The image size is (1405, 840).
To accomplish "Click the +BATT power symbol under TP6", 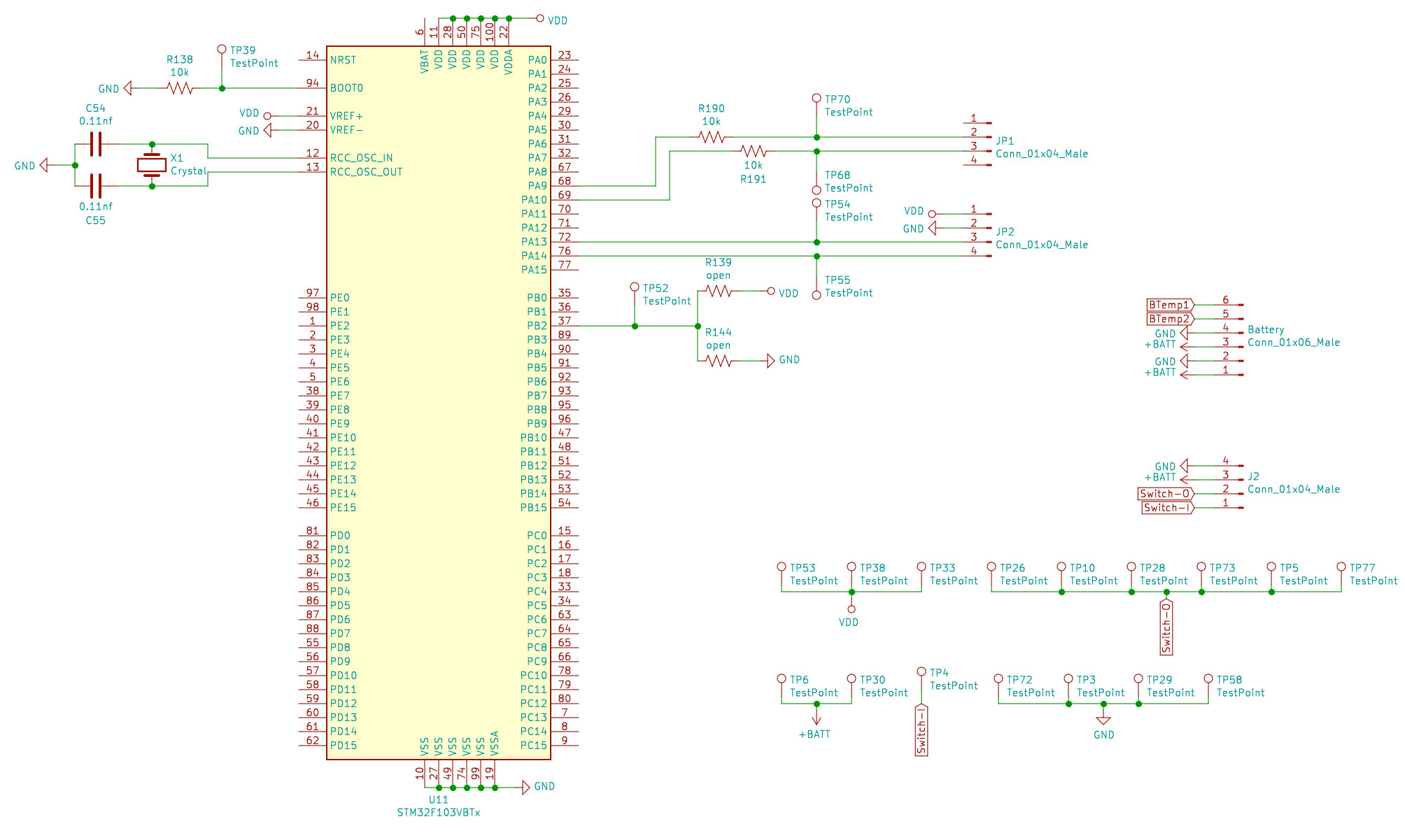I will click(x=816, y=722).
